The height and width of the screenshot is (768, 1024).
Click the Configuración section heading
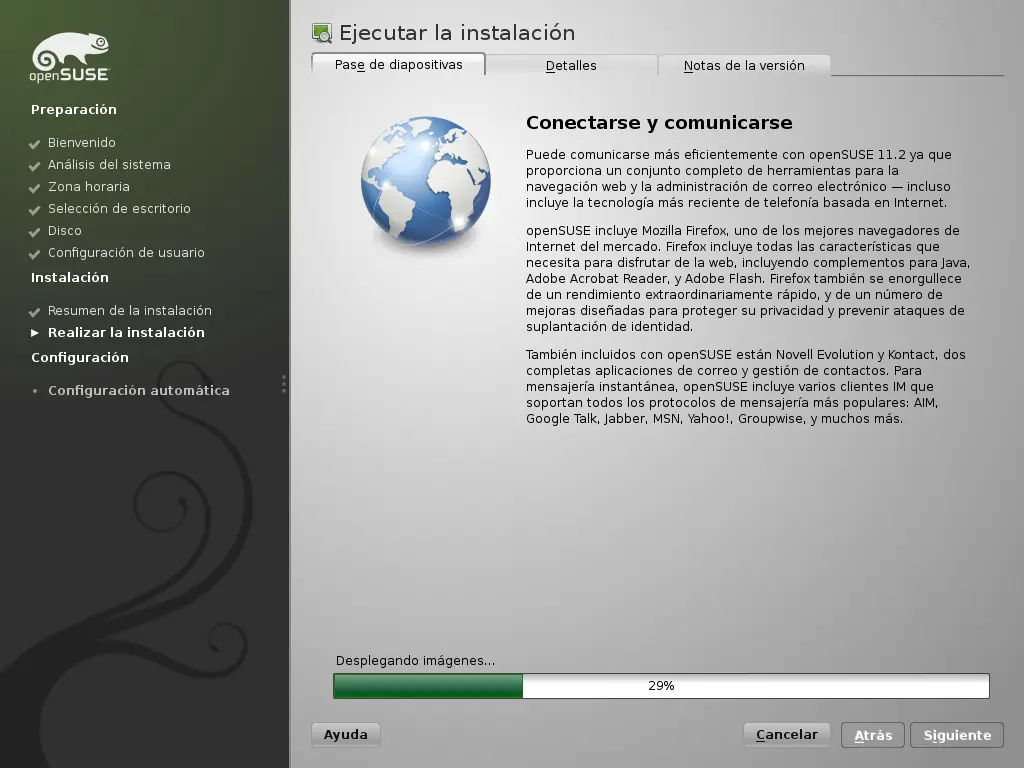[x=80, y=358]
